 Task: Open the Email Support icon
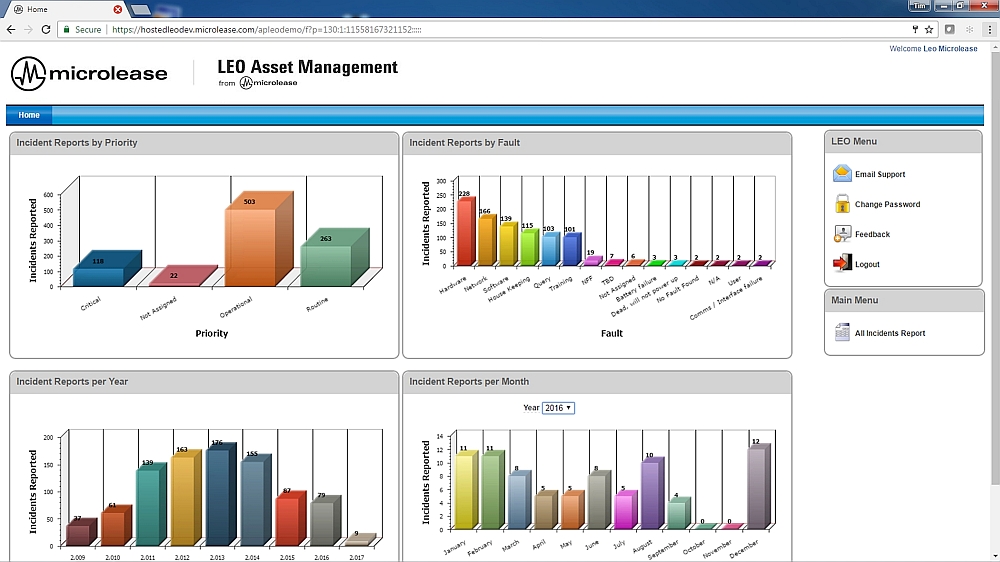pyautogui.click(x=842, y=174)
